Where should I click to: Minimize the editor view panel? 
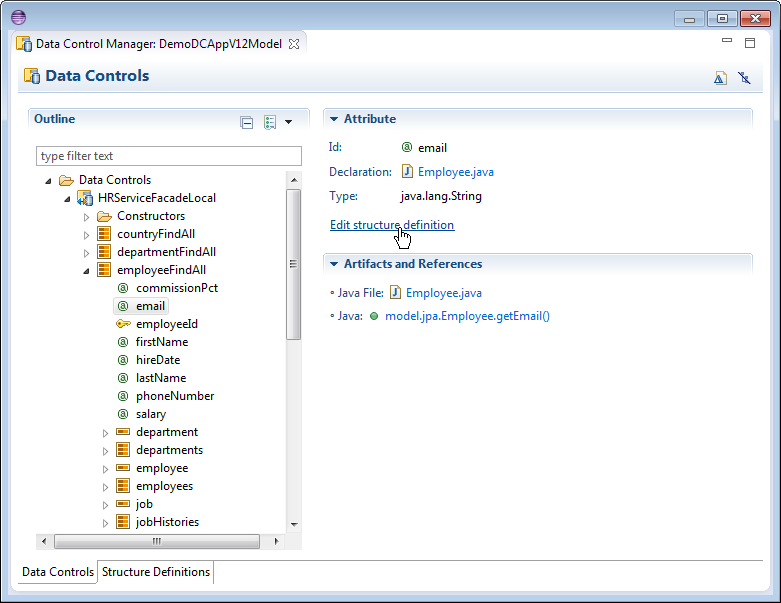coord(727,41)
